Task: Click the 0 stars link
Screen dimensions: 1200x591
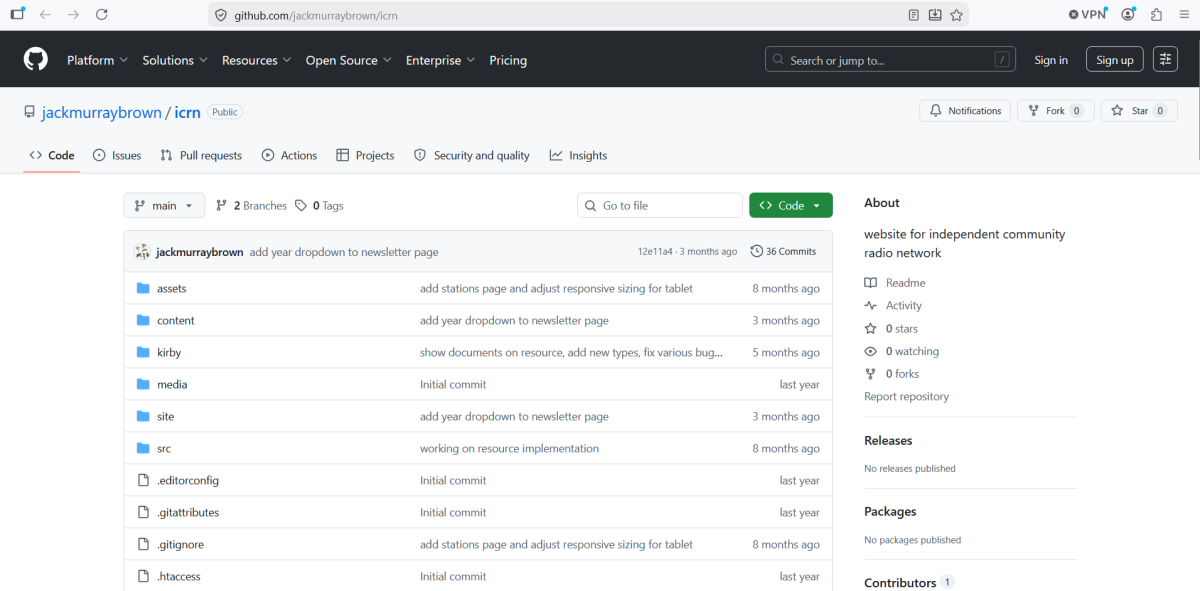Action: (x=891, y=329)
